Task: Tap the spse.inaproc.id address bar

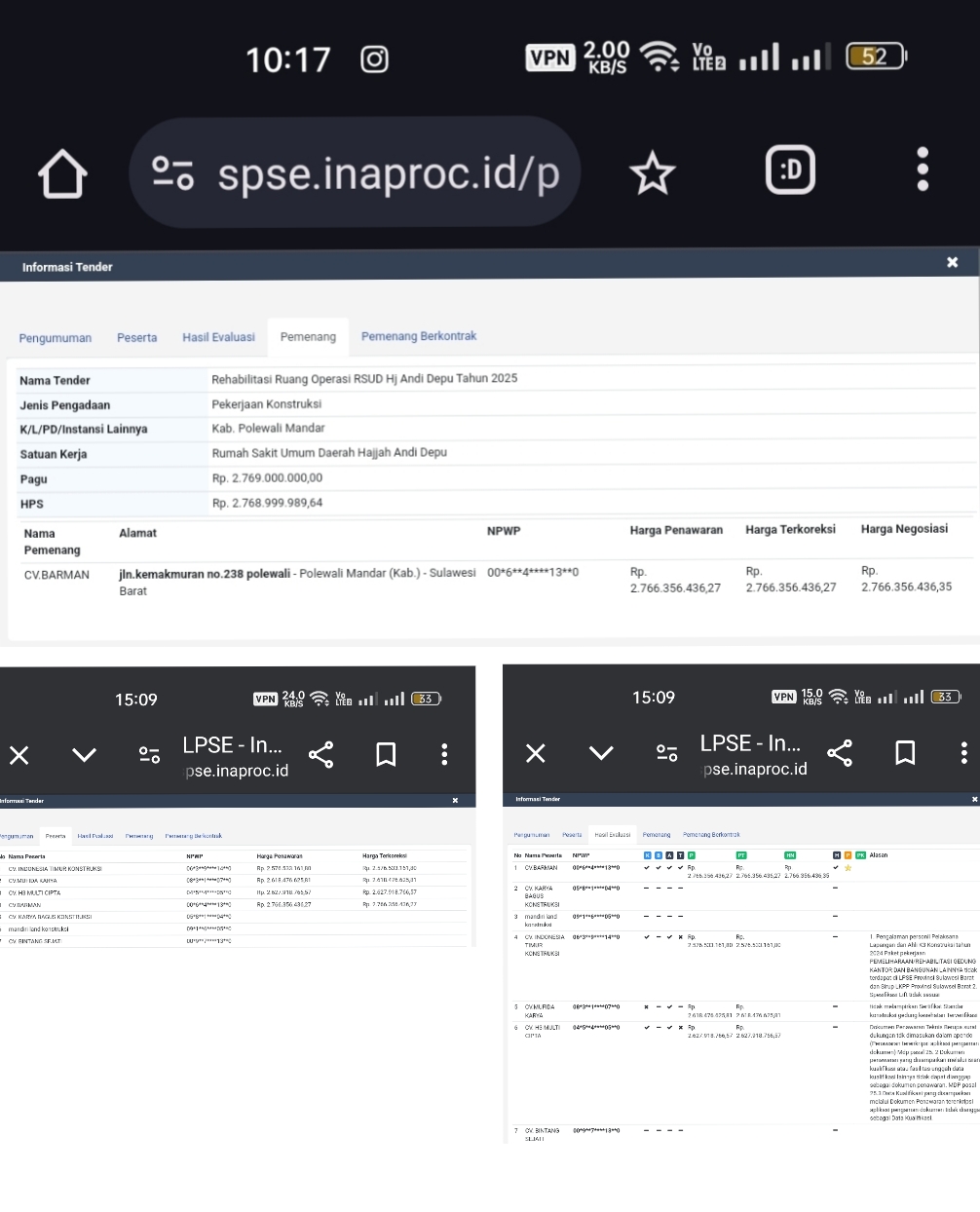Action: click(x=388, y=173)
